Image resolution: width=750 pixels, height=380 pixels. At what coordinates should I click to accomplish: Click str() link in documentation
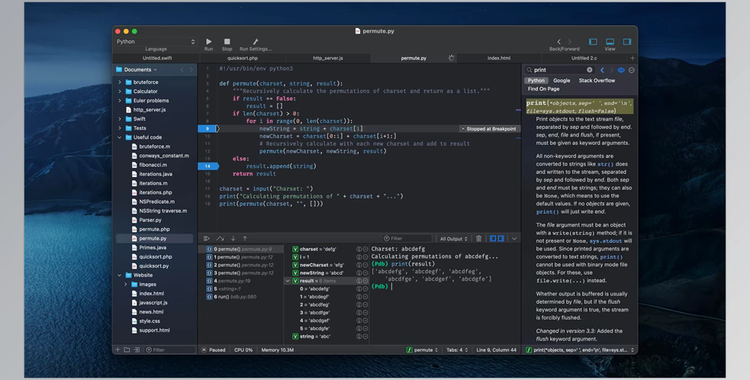(605, 164)
